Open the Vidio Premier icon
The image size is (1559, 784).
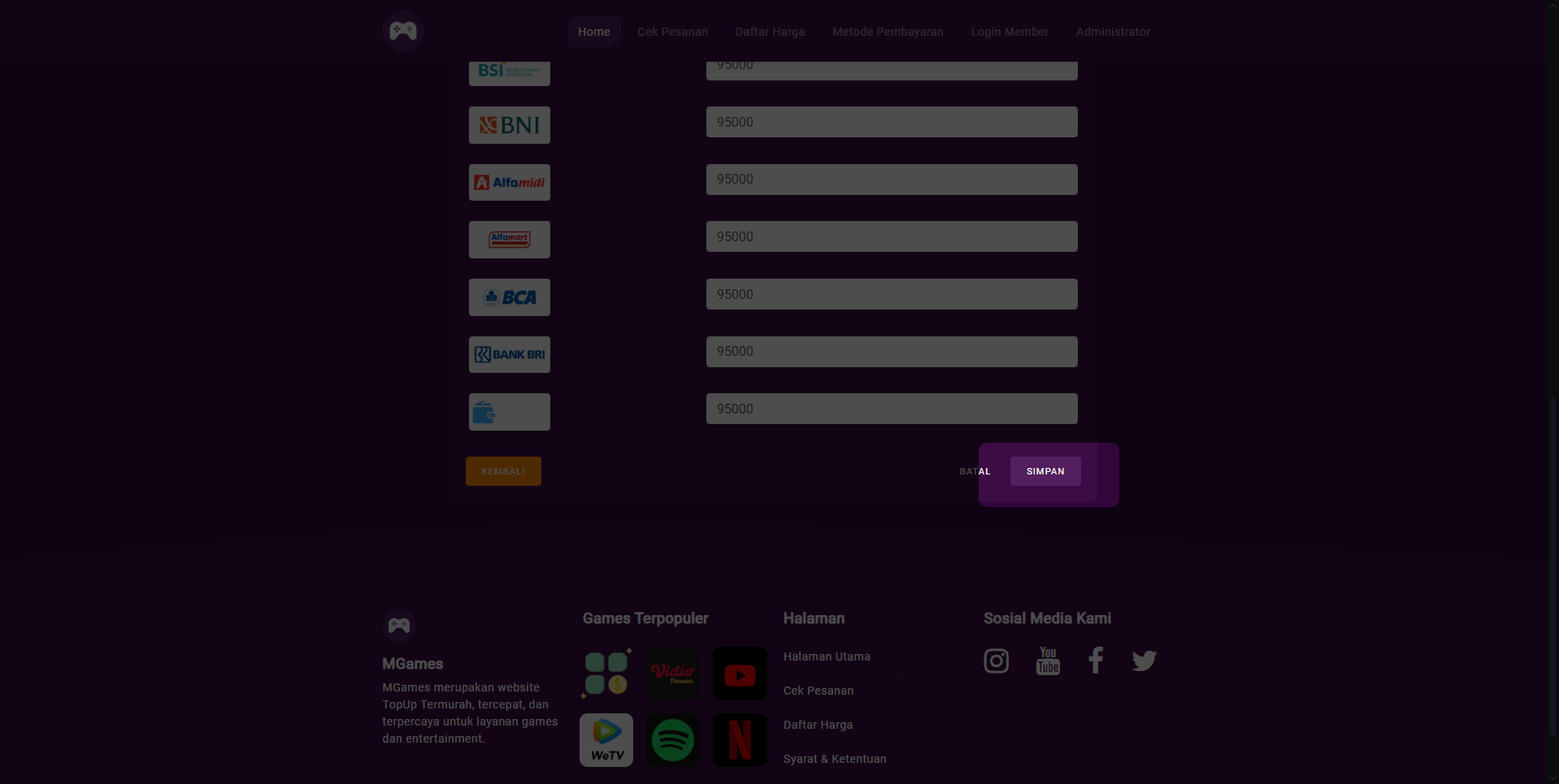pos(673,674)
